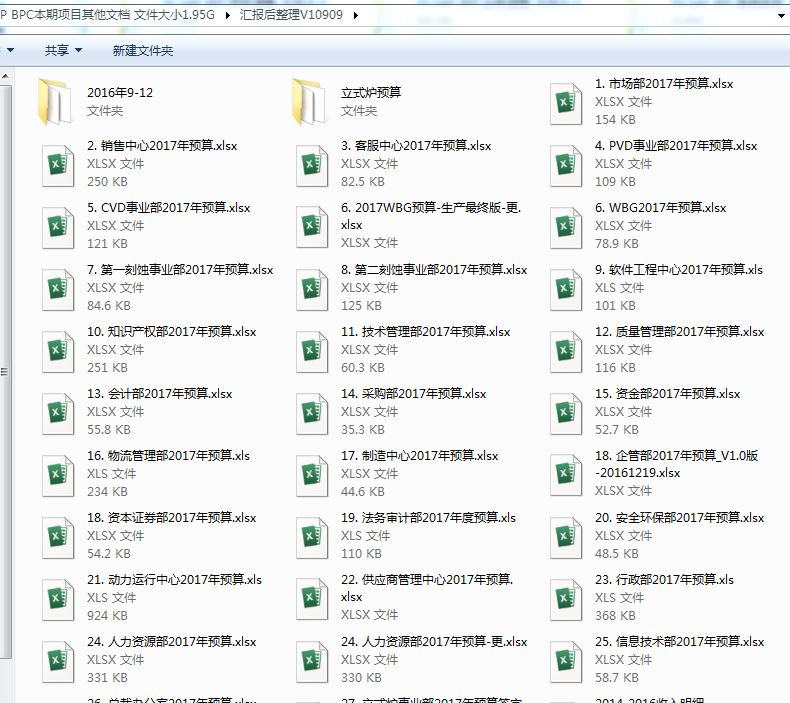The height and width of the screenshot is (703, 790).
Task: Select file name 17. 制造中心2017年预算.xlsx
Action: 419,456
